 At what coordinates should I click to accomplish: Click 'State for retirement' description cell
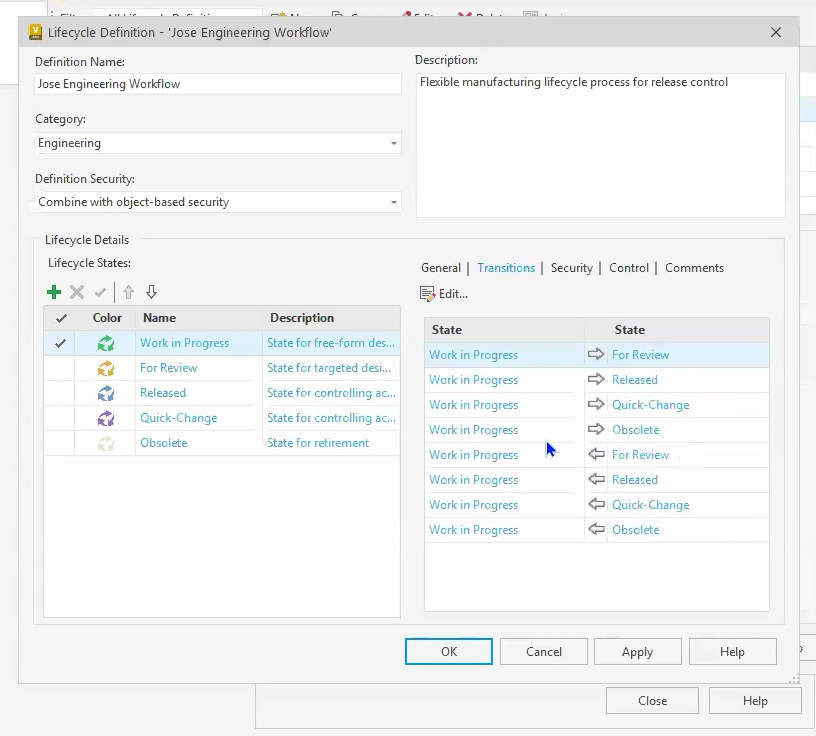[318, 443]
